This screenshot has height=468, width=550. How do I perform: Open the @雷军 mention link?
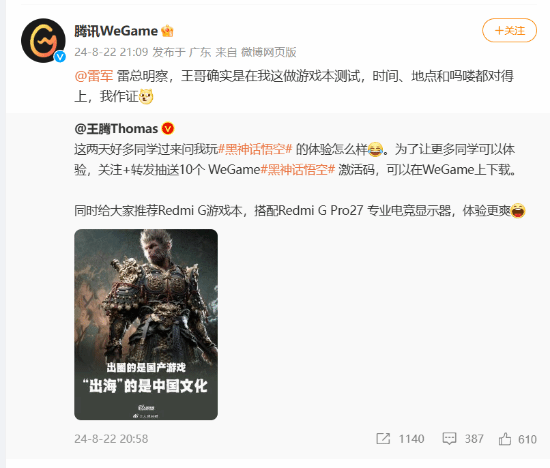coord(94,76)
